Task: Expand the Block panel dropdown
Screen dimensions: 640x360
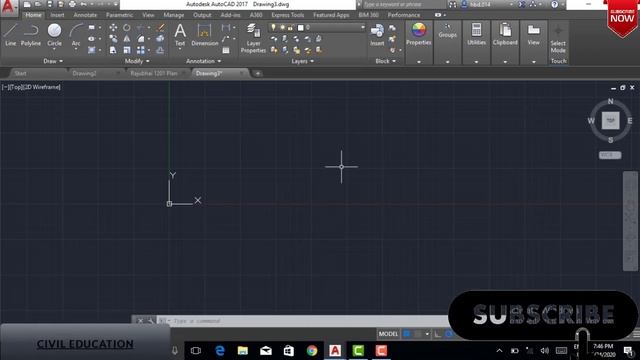Action: pyautogui.click(x=386, y=61)
